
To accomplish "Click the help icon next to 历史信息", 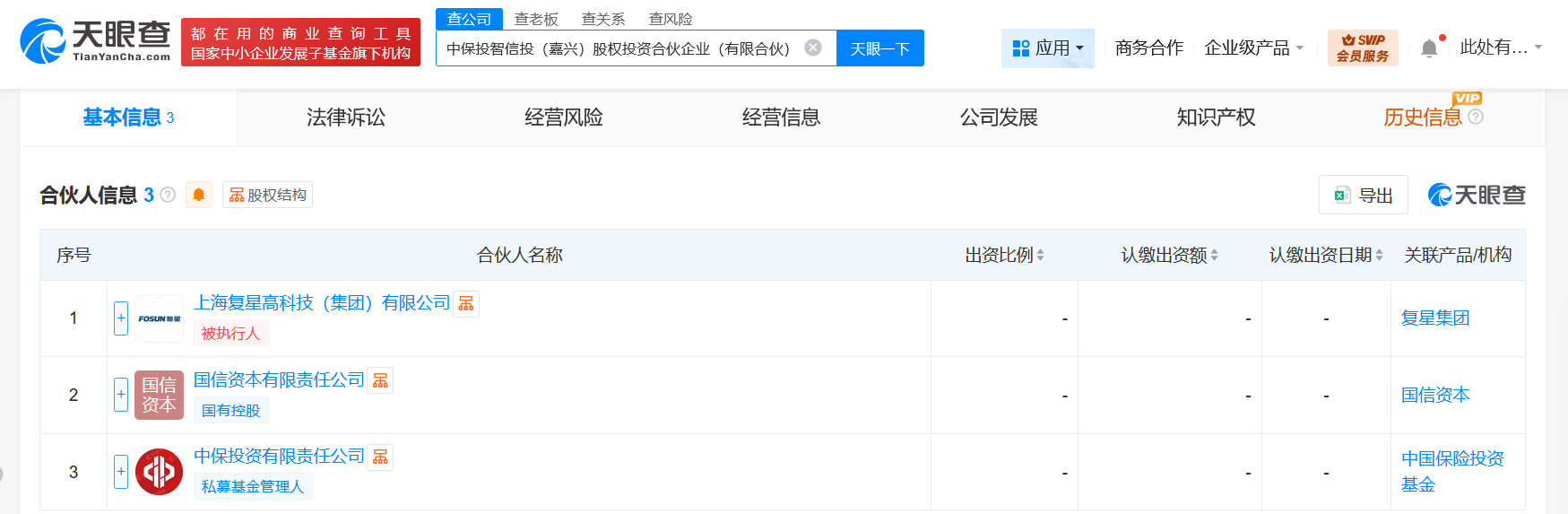I will pos(1476,117).
